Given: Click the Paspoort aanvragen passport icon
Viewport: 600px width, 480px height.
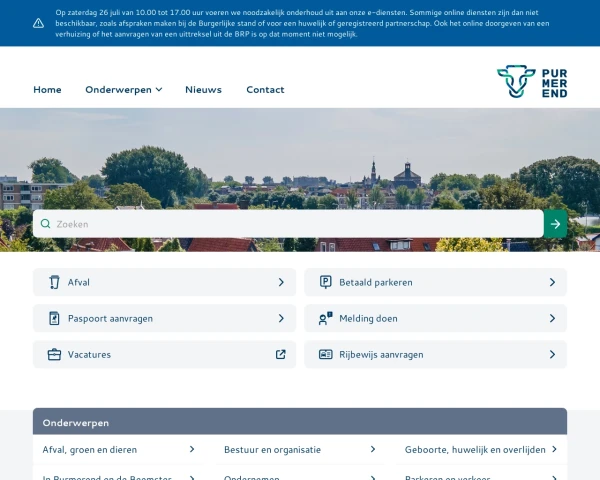Looking at the screenshot, I should pyautogui.click(x=54, y=318).
